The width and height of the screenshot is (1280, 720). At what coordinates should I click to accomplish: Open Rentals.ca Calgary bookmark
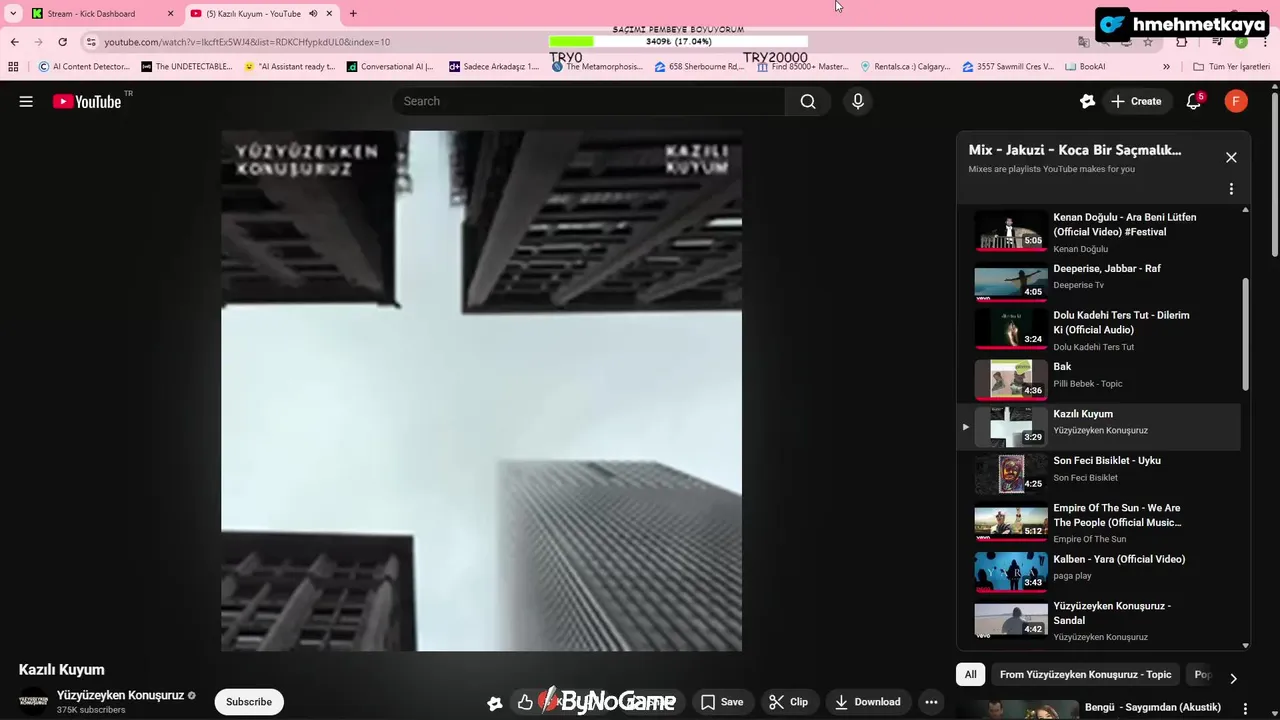click(905, 67)
